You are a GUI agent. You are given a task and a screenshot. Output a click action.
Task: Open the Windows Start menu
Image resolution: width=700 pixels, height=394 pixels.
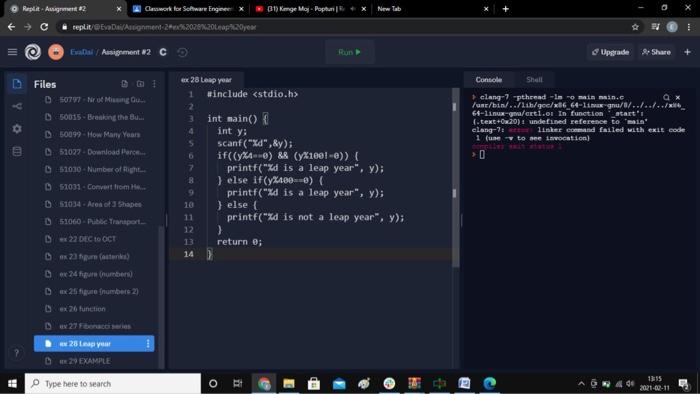(x=12, y=384)
